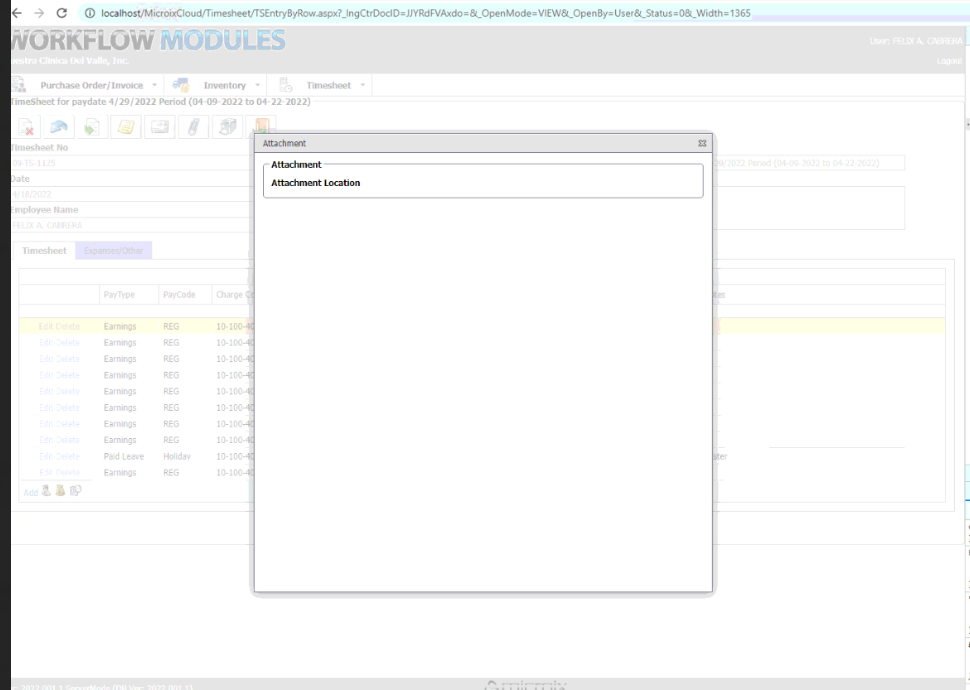
Task: Click the printer toolbar icon
Action: (x=227, y=127)
